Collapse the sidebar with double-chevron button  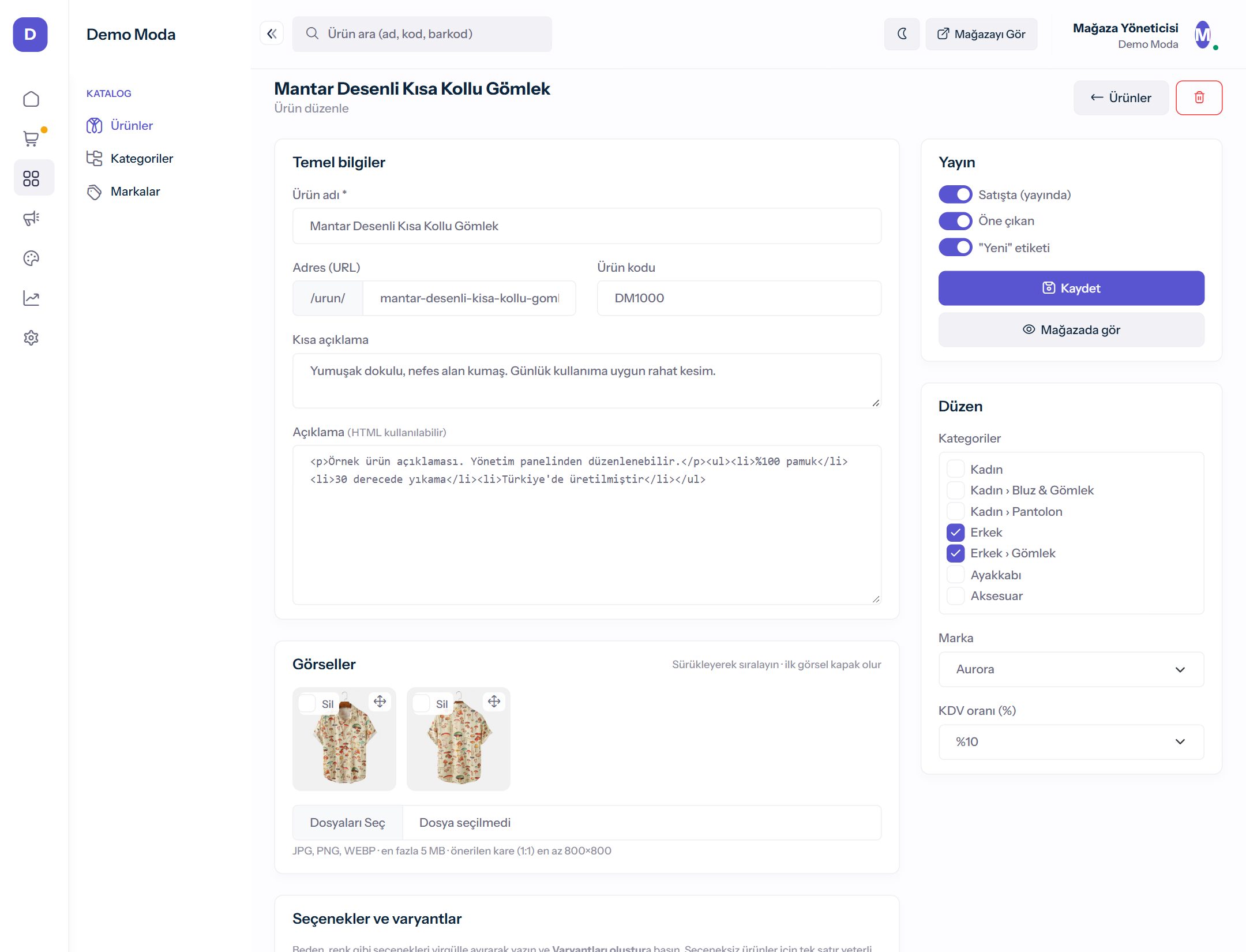pyautogui.click(x=272, y=33)
